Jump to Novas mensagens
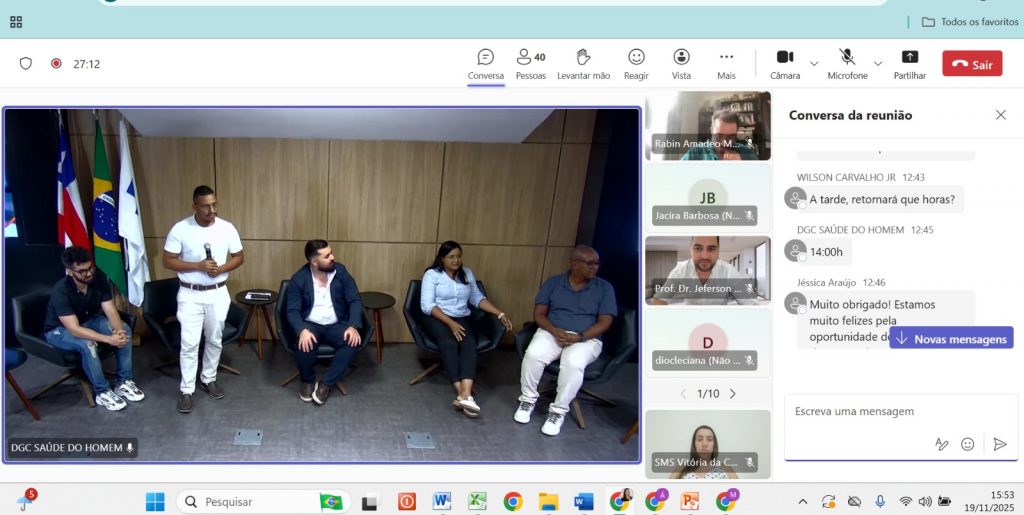This screenshot has height=515, width=1024. pos(951,339)
